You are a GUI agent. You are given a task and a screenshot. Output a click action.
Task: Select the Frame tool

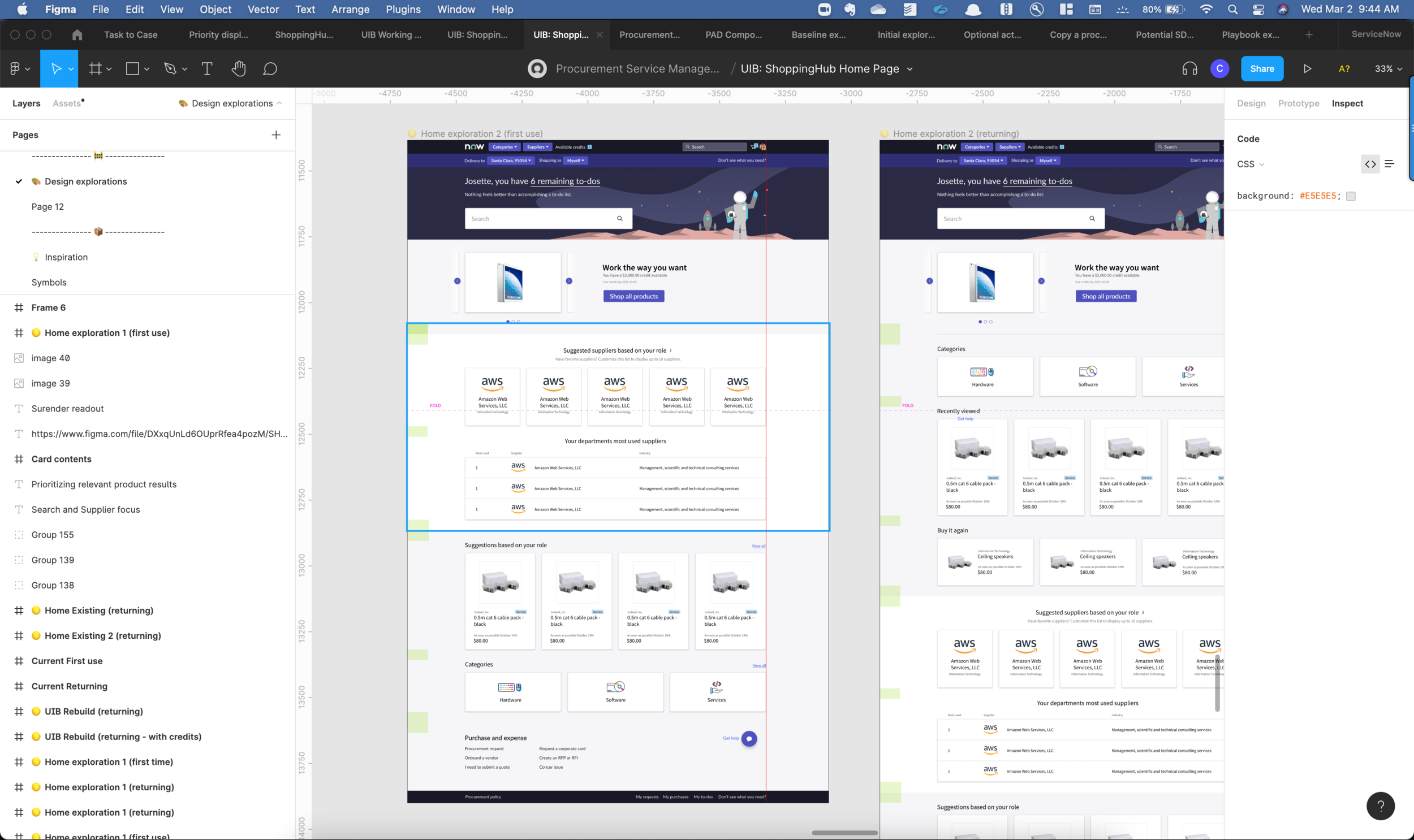tap(95, 68)
